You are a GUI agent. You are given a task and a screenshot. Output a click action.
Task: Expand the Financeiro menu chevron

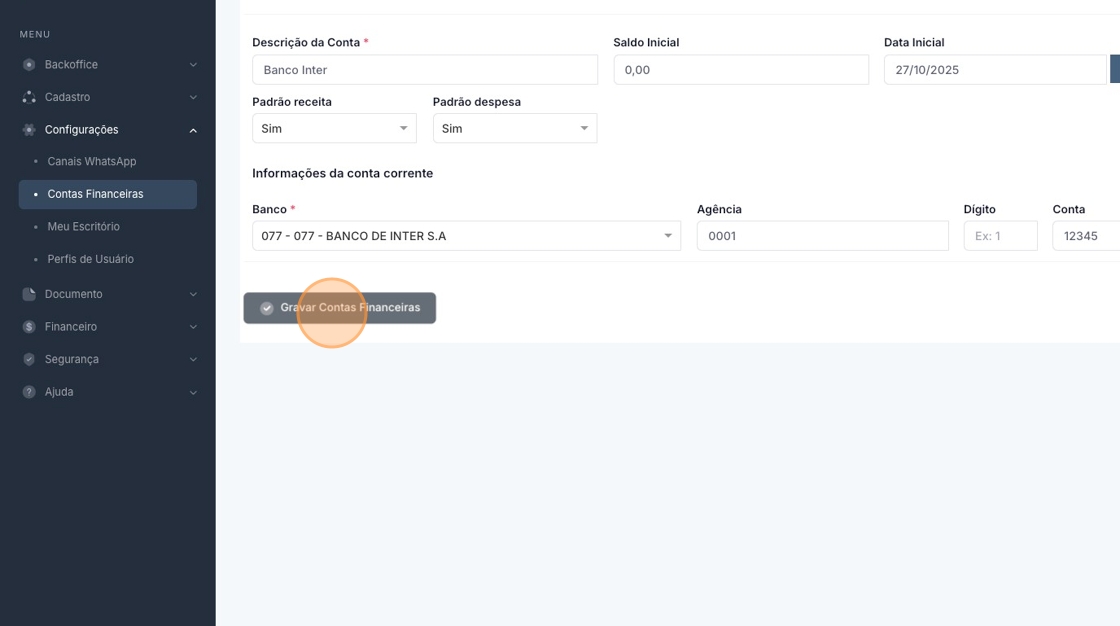click(193, 327)
